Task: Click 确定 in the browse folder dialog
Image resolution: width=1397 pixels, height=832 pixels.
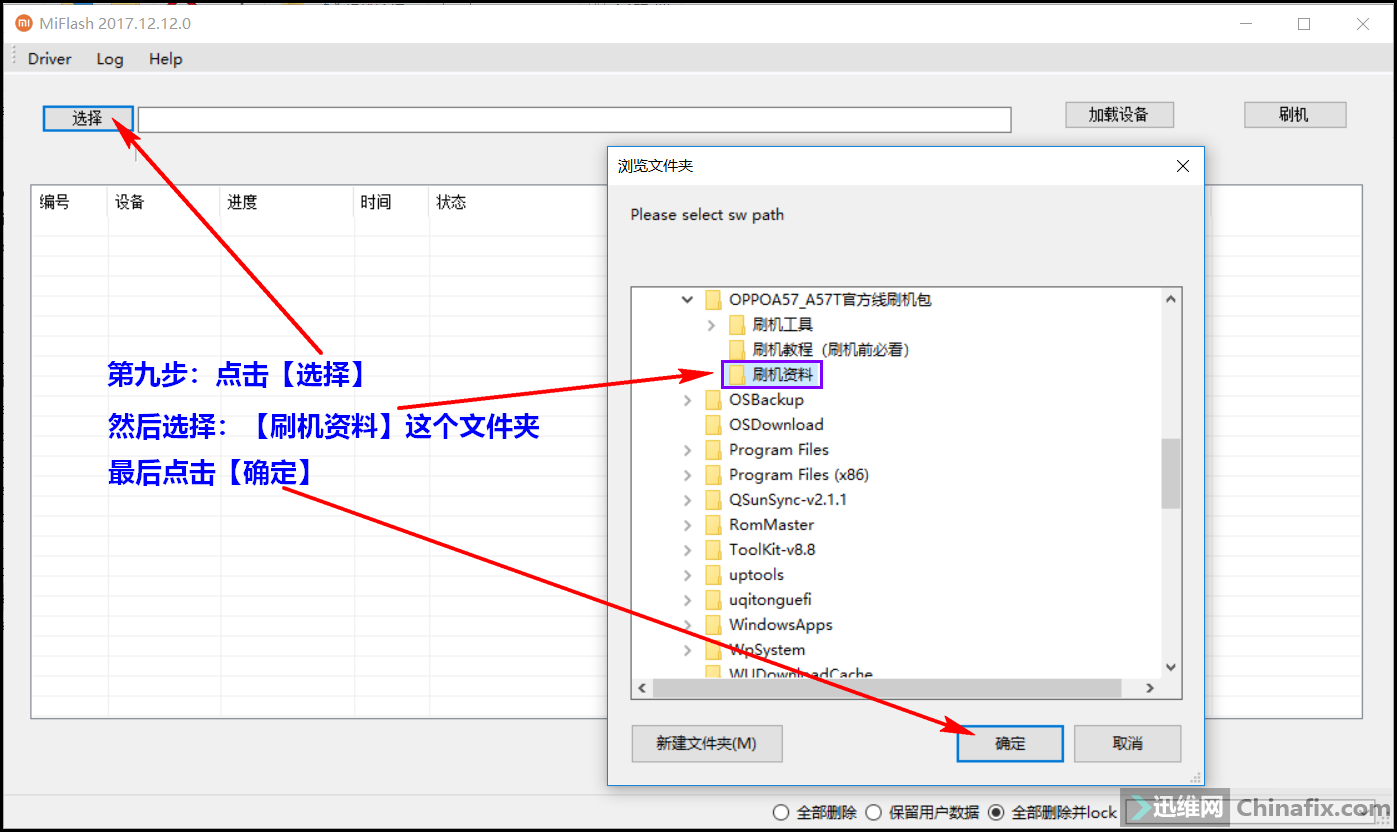Action: (1010, 743)
